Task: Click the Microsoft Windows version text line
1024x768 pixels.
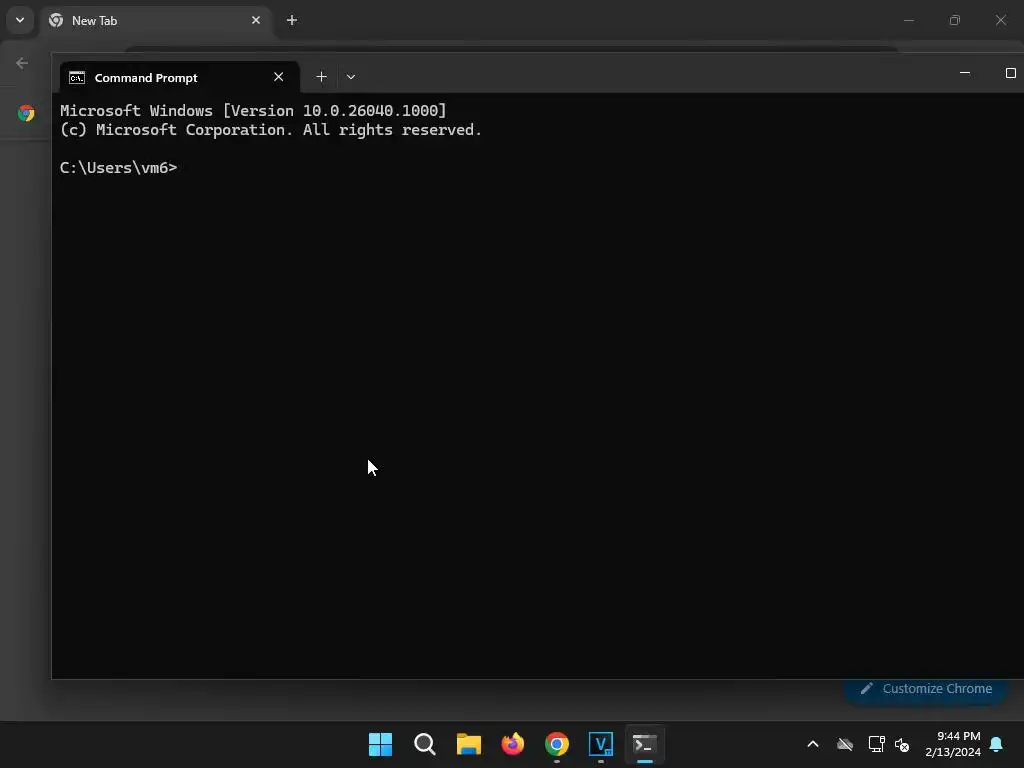Action: coord(253,110)
